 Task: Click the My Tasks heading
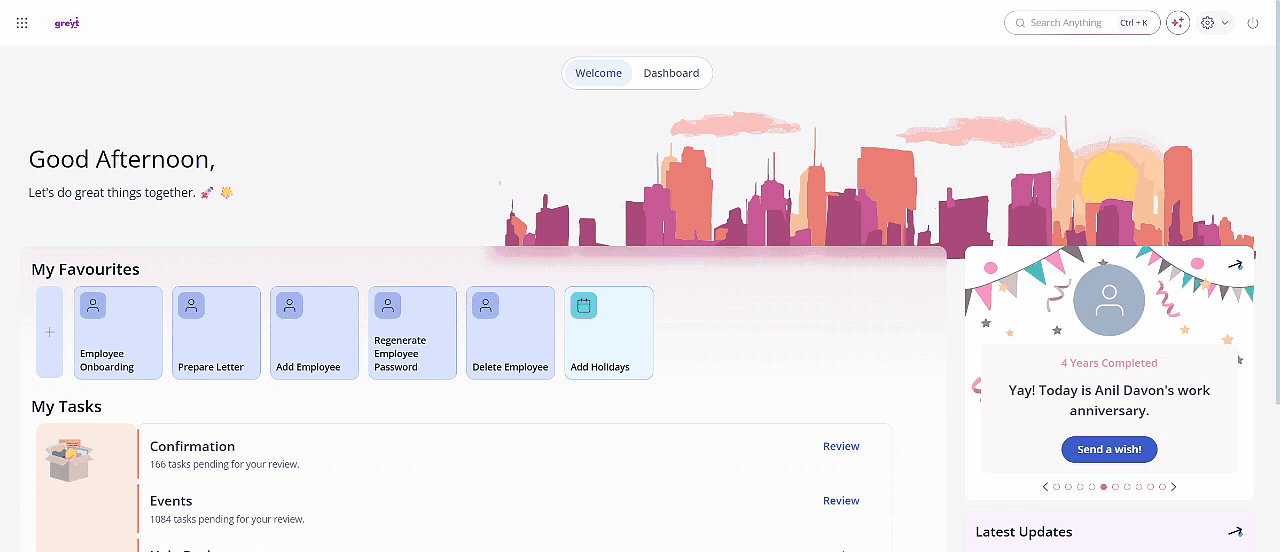[x=66, y=406]
